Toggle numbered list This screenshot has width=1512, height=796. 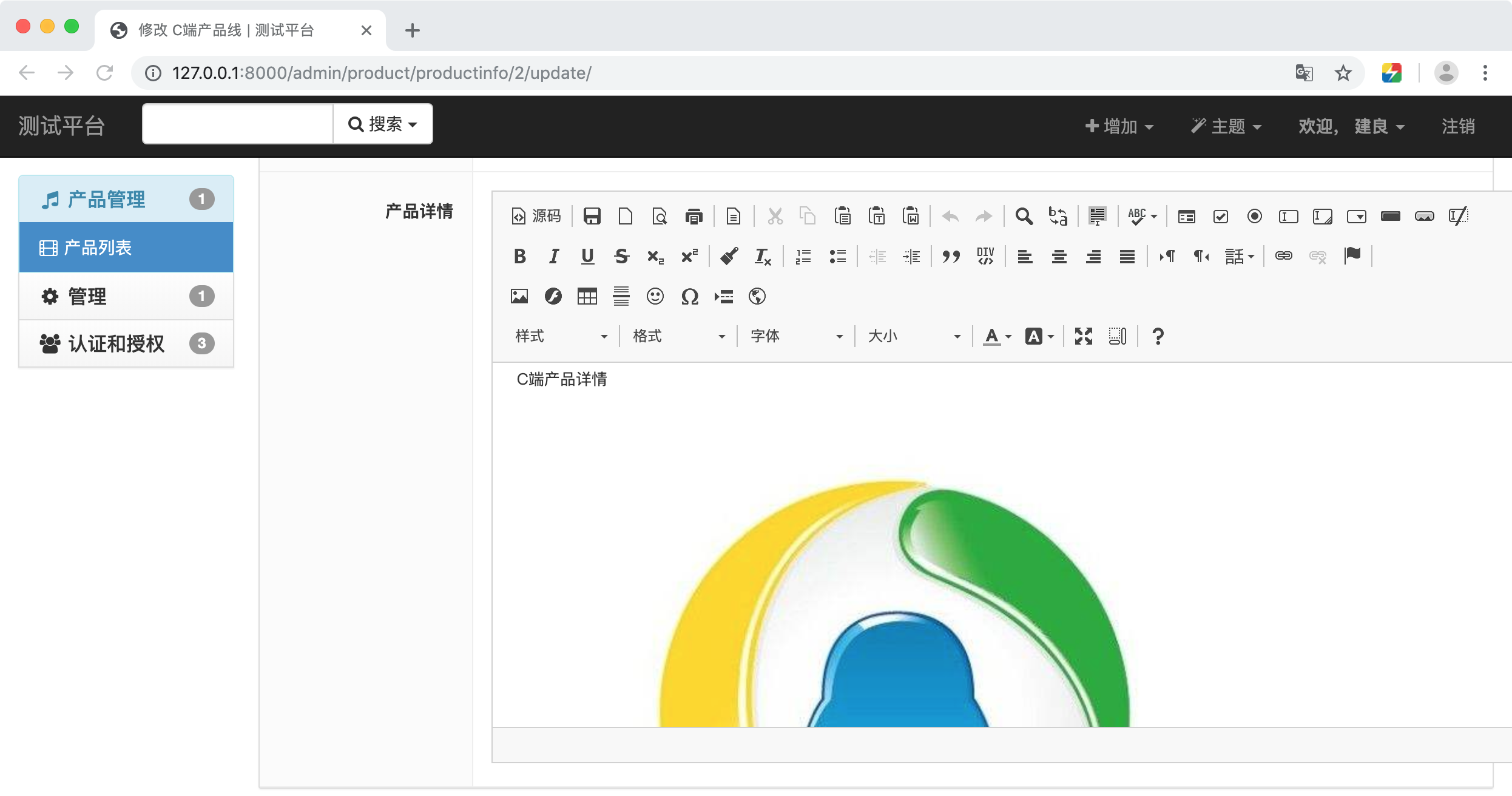click(803, 256)
